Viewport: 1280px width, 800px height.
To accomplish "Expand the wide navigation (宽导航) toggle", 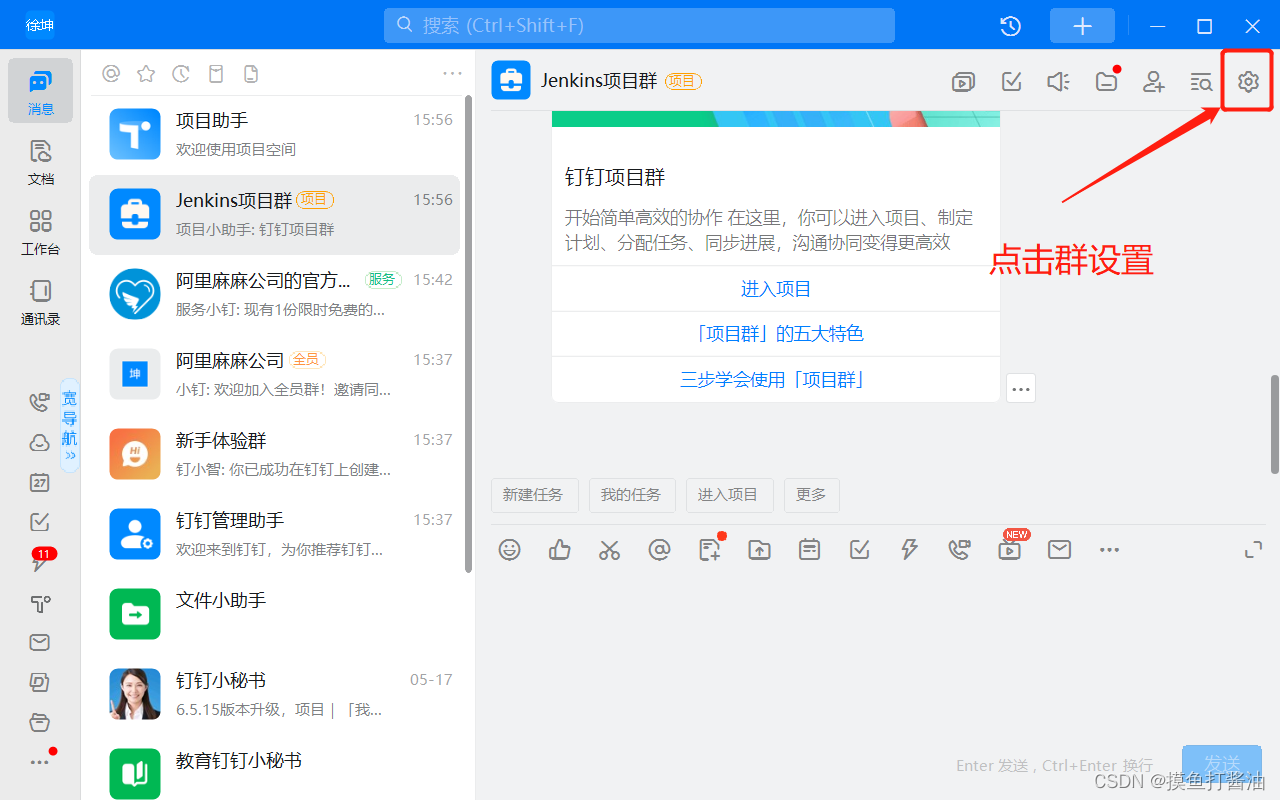I will pos(69,425).
